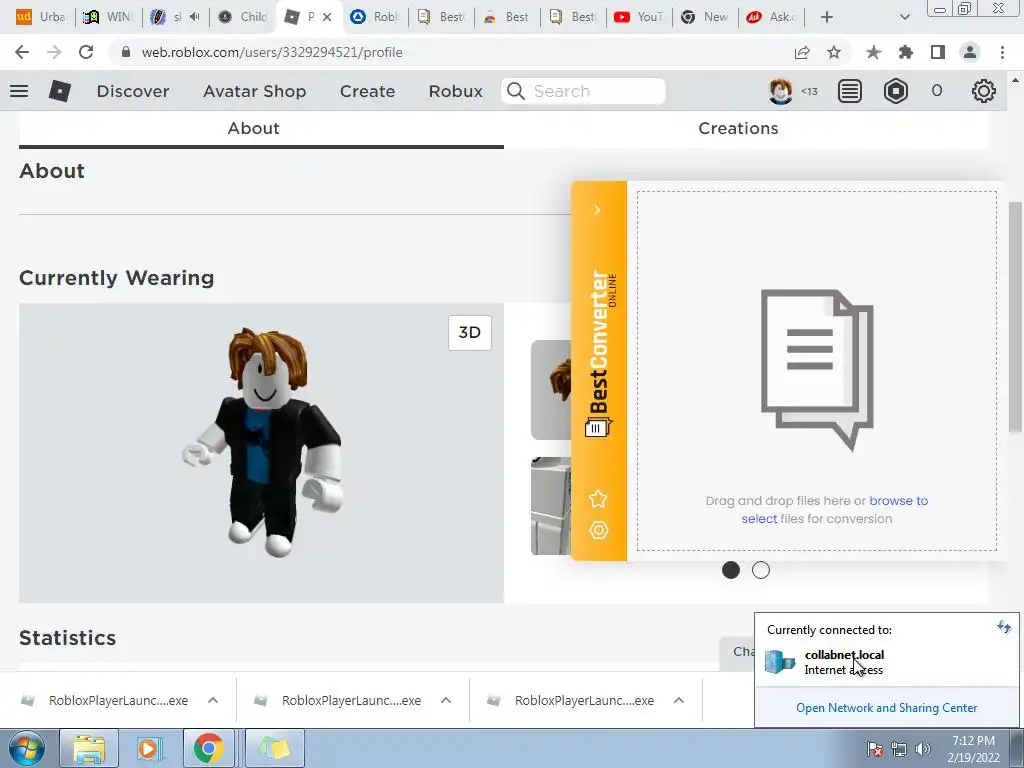Expand options for second RobloxPlayerLauncher download

(x=446, y=700)
